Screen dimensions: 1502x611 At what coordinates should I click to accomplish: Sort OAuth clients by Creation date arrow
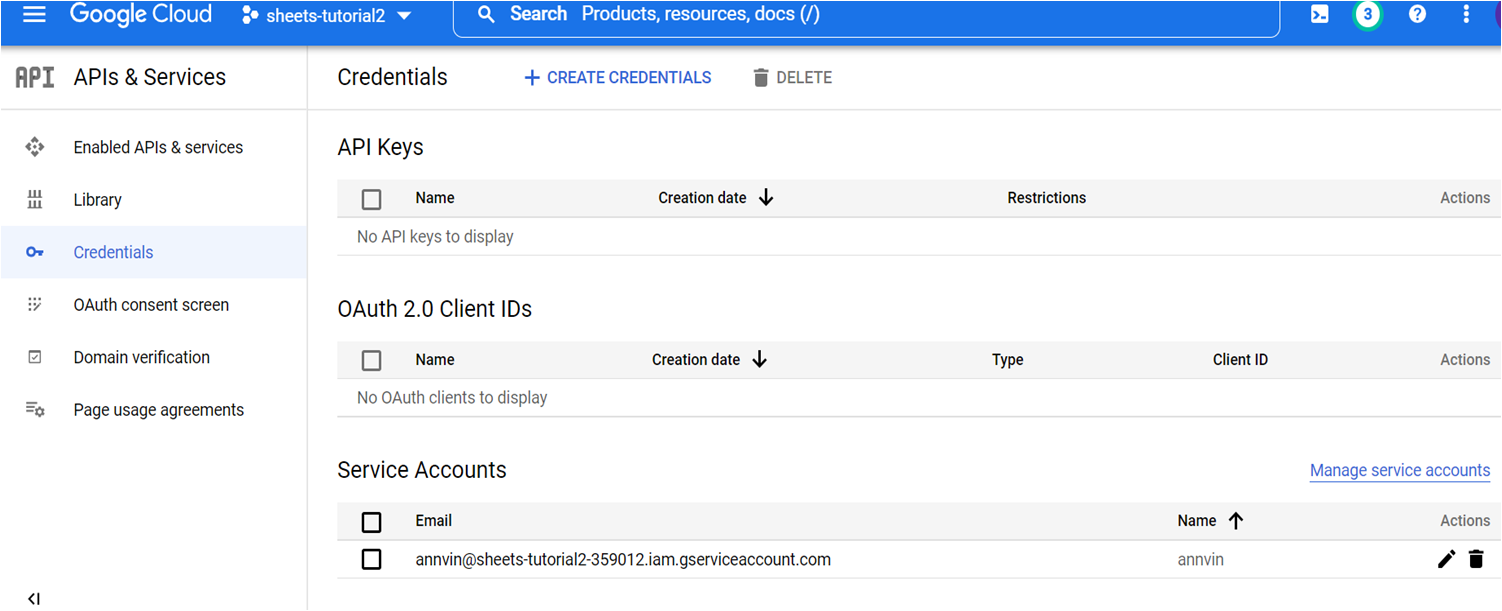[759, 360]
